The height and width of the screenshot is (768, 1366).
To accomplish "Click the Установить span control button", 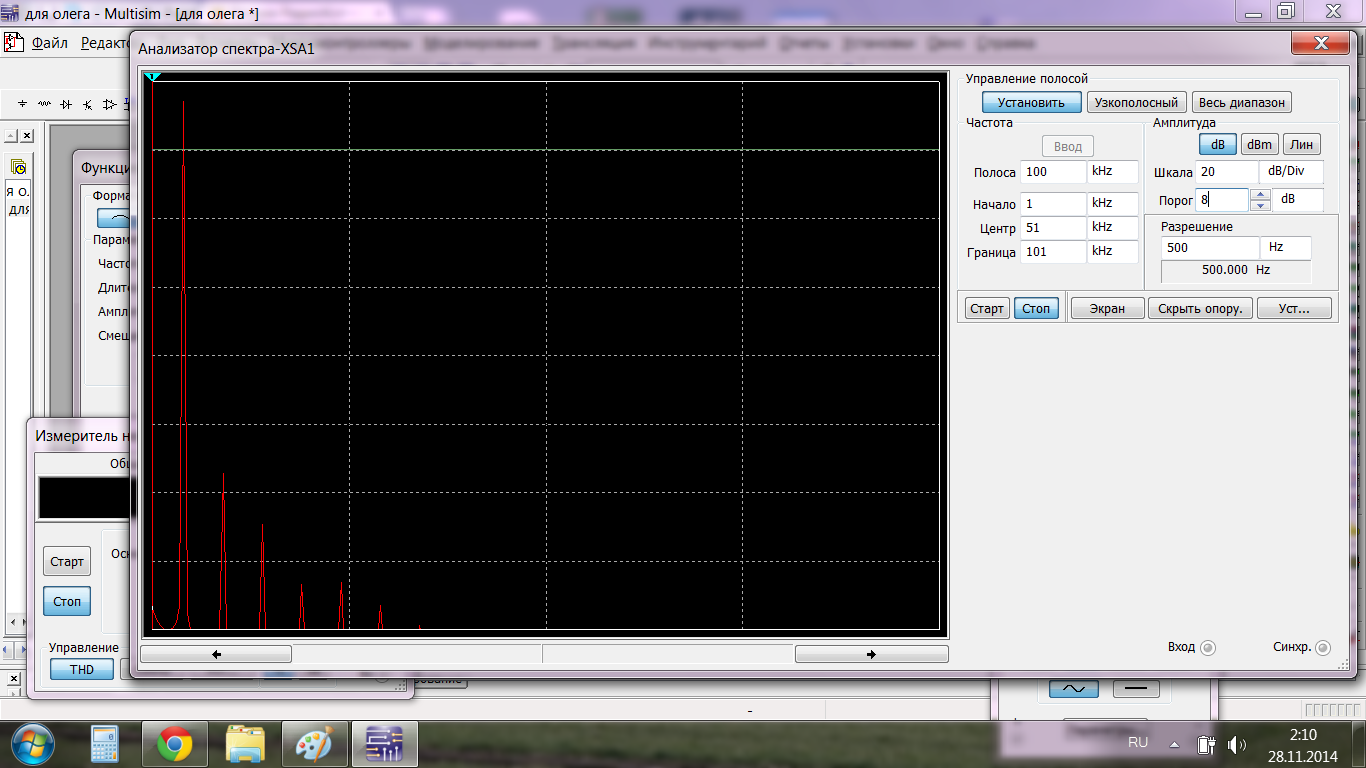I will tap(1031, 102).
